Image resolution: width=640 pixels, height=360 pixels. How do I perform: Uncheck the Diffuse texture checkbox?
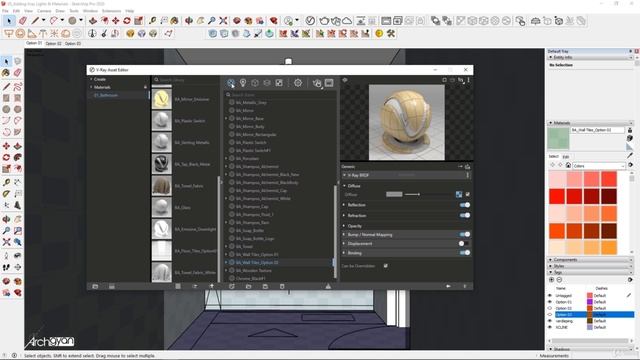[468, 194]
